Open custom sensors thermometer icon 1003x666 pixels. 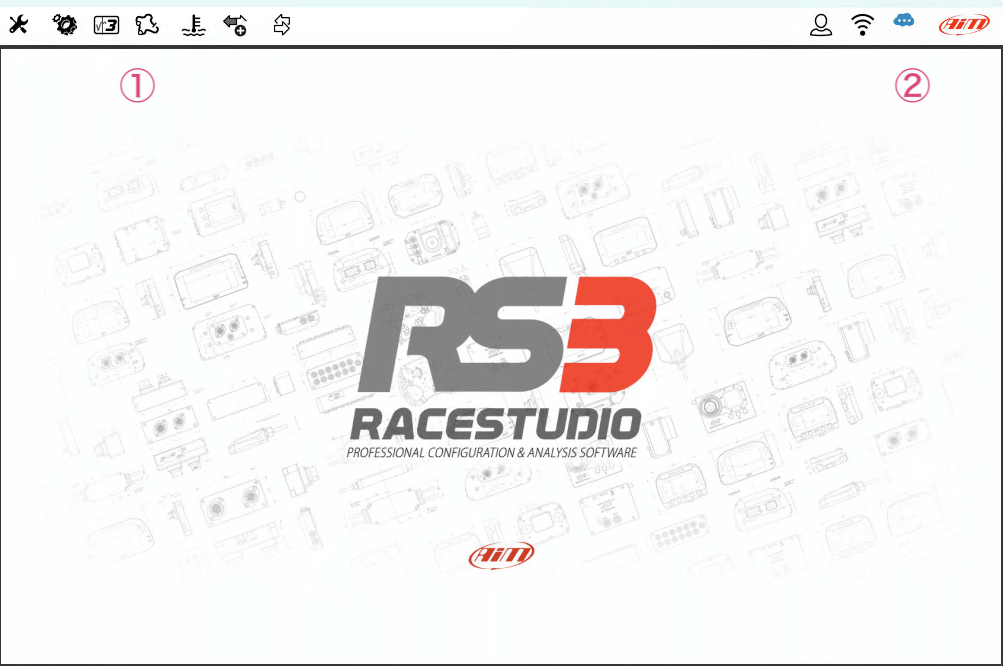point(194,25)
